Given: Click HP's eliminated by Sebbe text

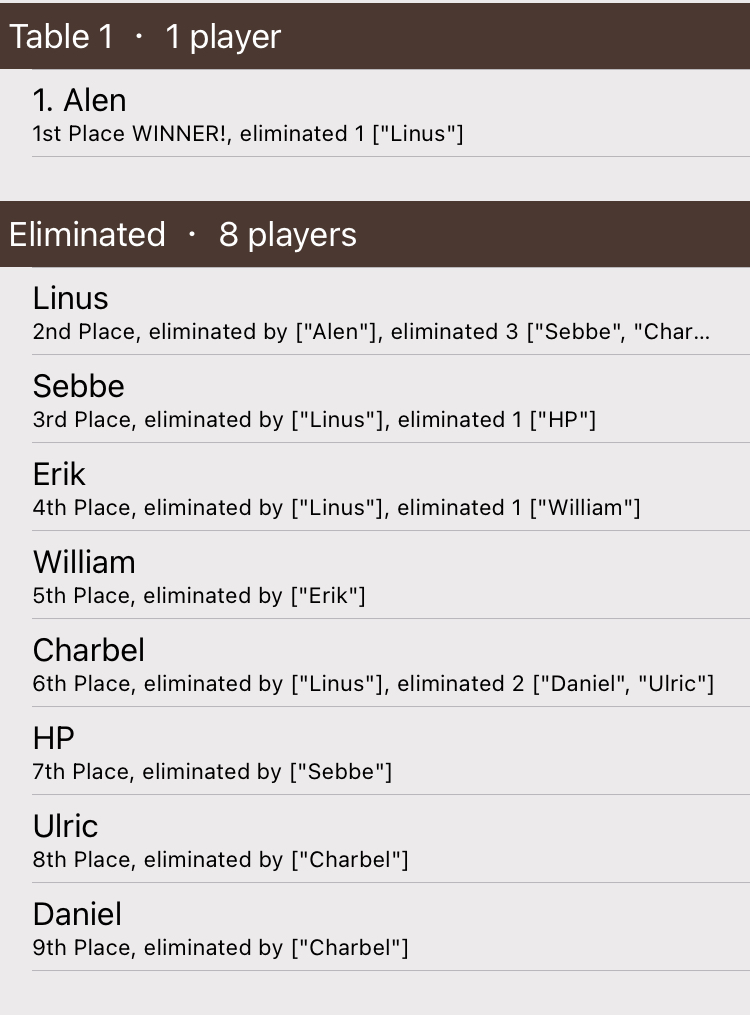Looking at the screenshot, I should (x=212, y=772).
